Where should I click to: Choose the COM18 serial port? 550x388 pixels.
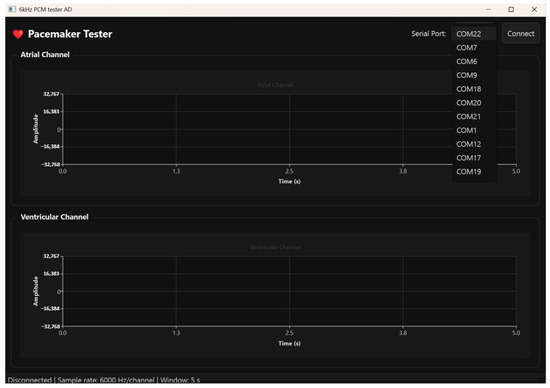(x=475, y=89)
